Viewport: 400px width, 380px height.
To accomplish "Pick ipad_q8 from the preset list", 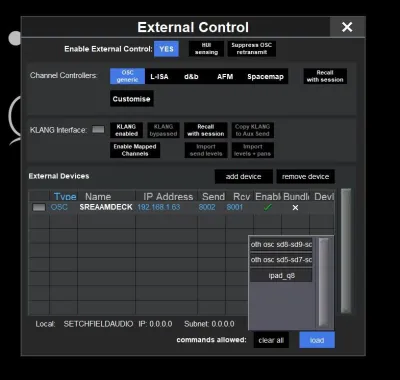I will click(281, 276).
